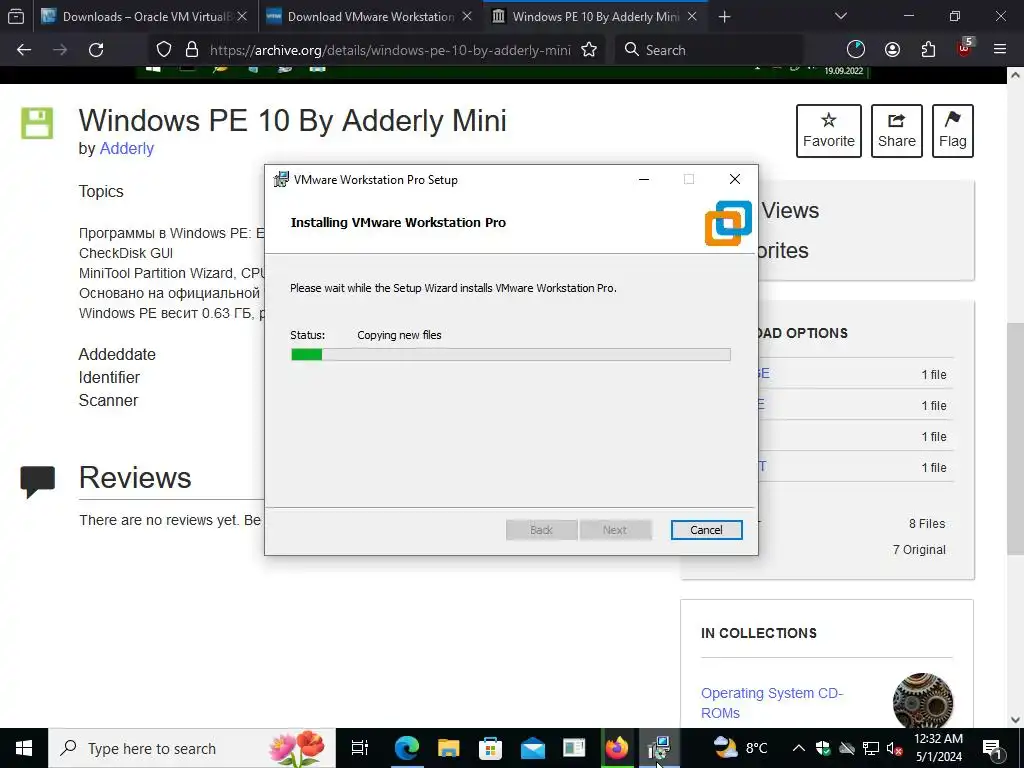This screenshot has width=1024, height=768.
Task: Click the disabled Back button in setup
Action: [541, 530]
